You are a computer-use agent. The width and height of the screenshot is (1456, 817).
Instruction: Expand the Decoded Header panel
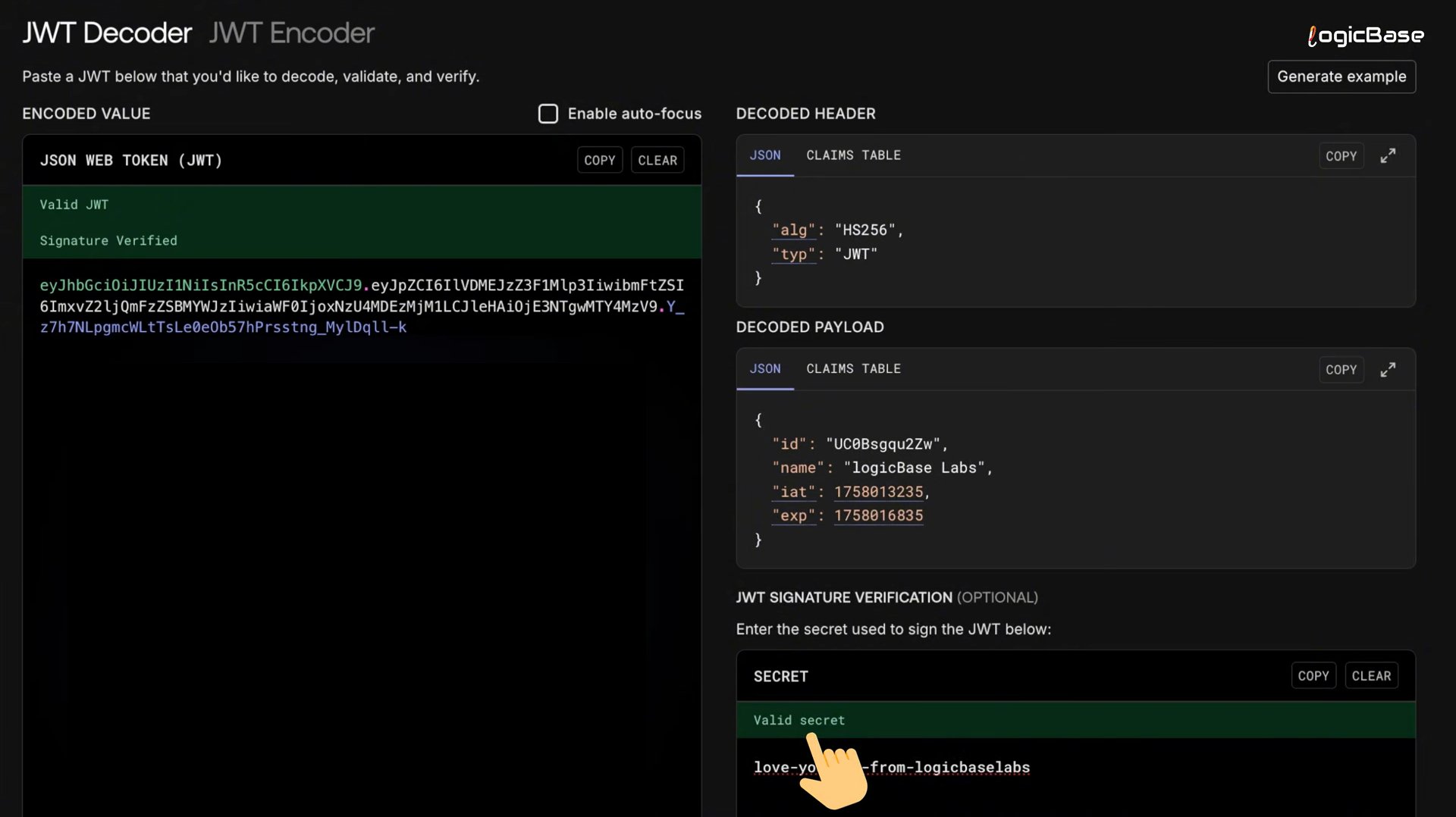click(x=1387, y=156)
